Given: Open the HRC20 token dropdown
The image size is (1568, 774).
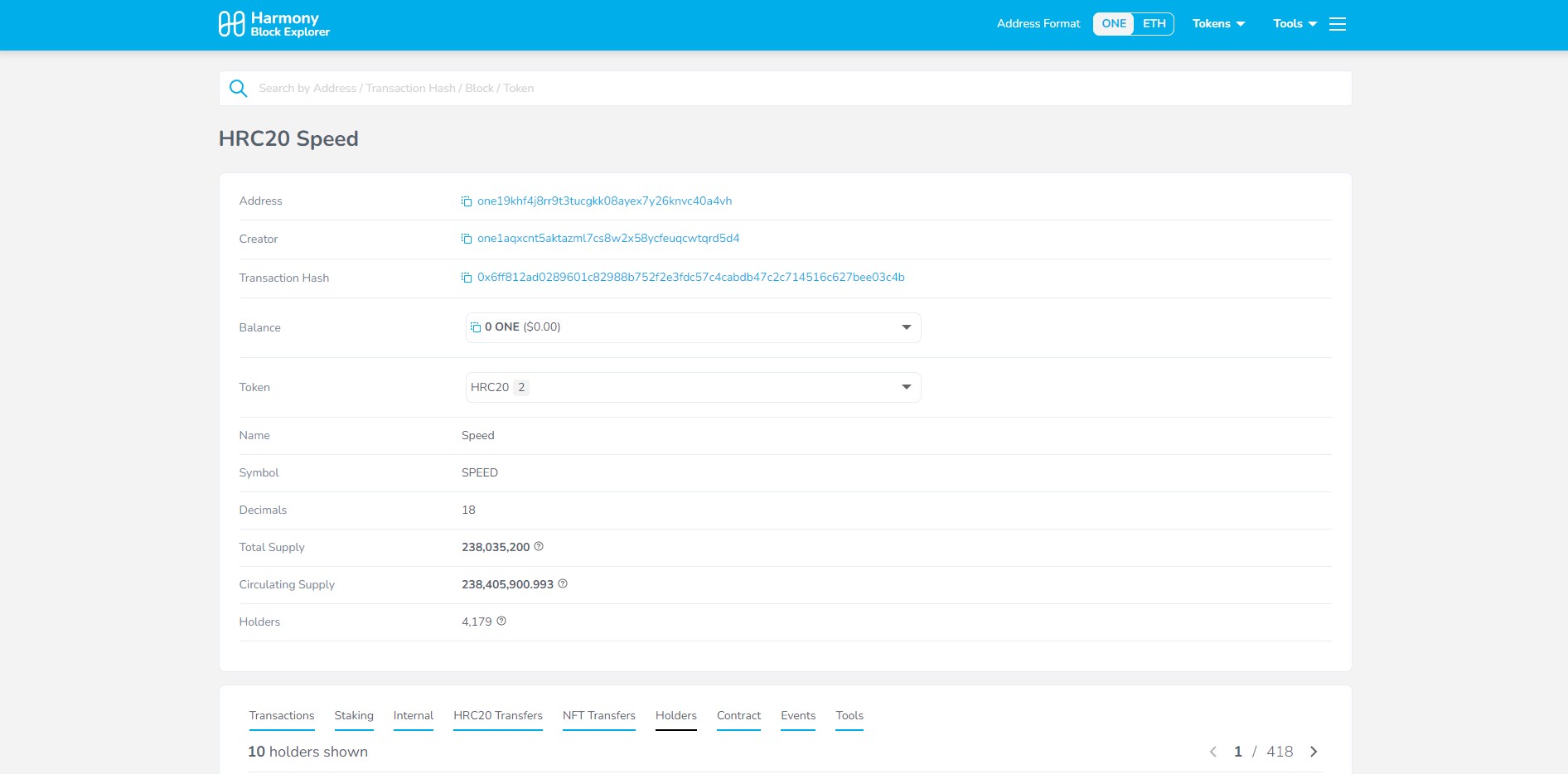Looking at the screenshot, I should pyautogui.click(x=693, y=387).
